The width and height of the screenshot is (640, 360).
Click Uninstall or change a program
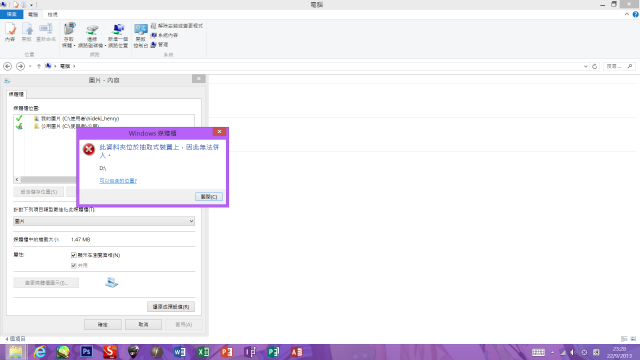tap(177, 26)
